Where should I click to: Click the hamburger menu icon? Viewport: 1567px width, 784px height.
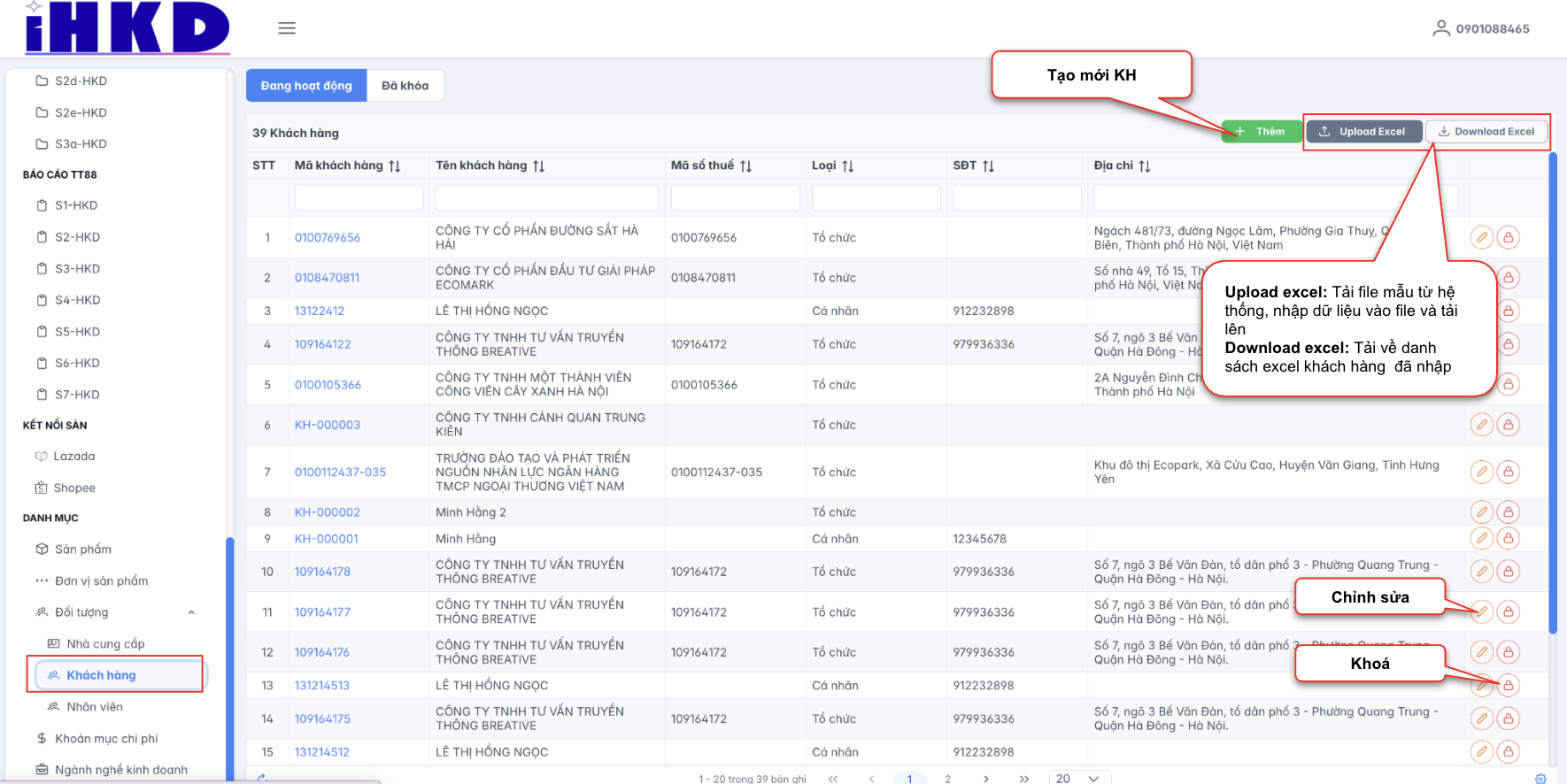pos(287,28)
